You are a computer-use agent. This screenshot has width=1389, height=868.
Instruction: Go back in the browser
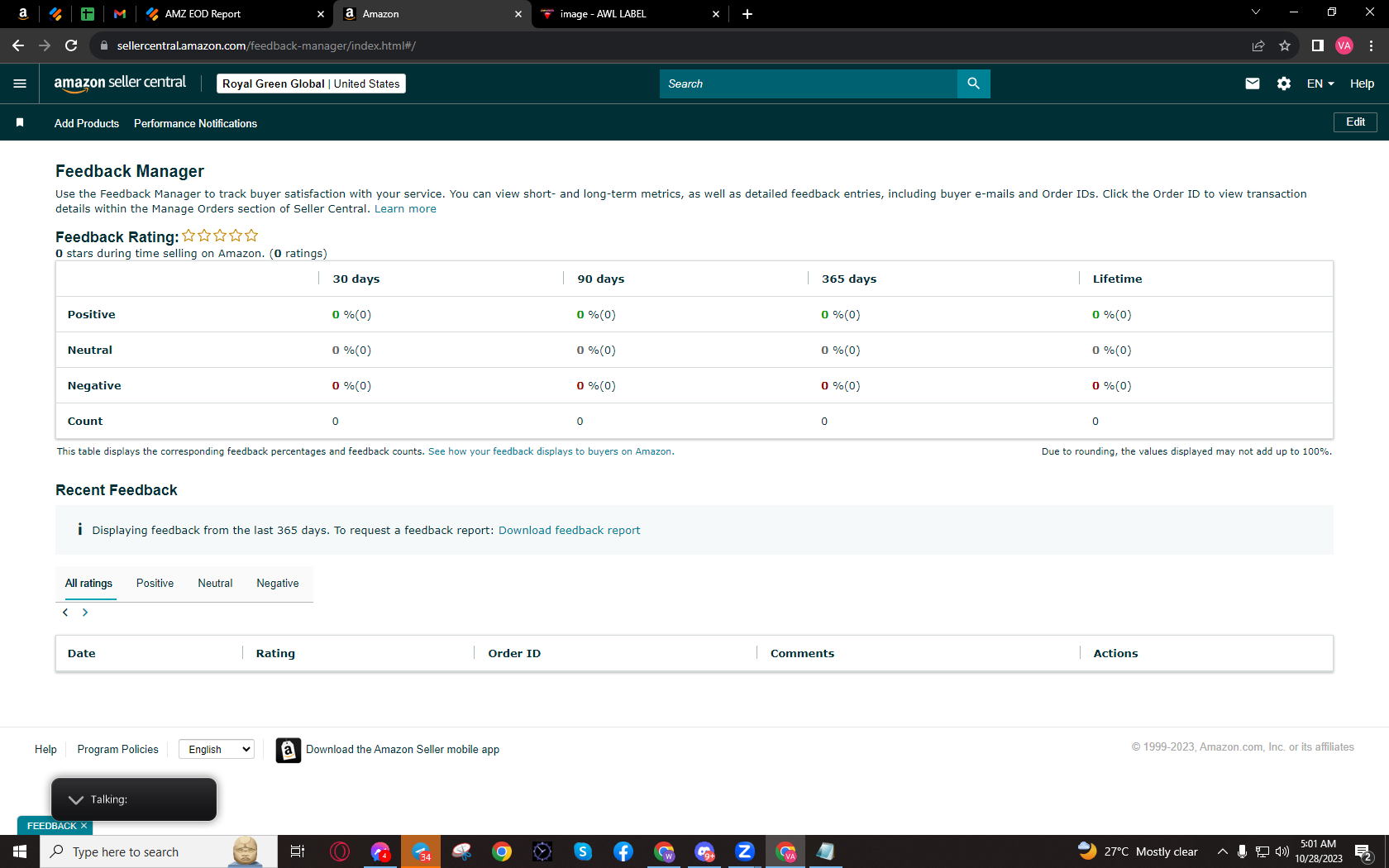[18, 45]
